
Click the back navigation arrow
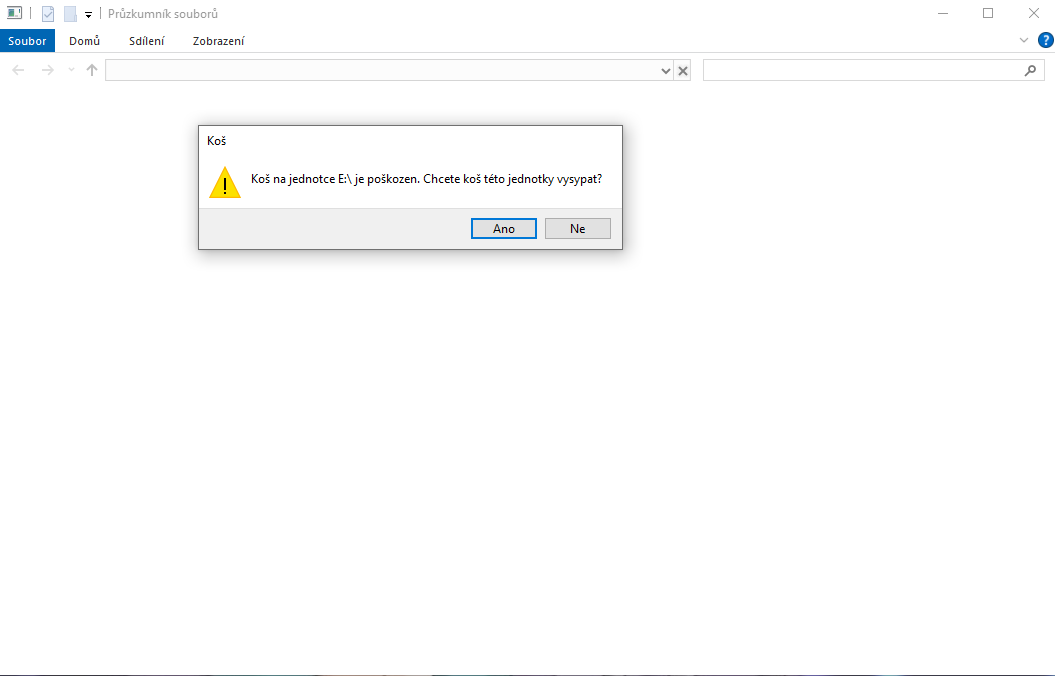coord(18,70)
